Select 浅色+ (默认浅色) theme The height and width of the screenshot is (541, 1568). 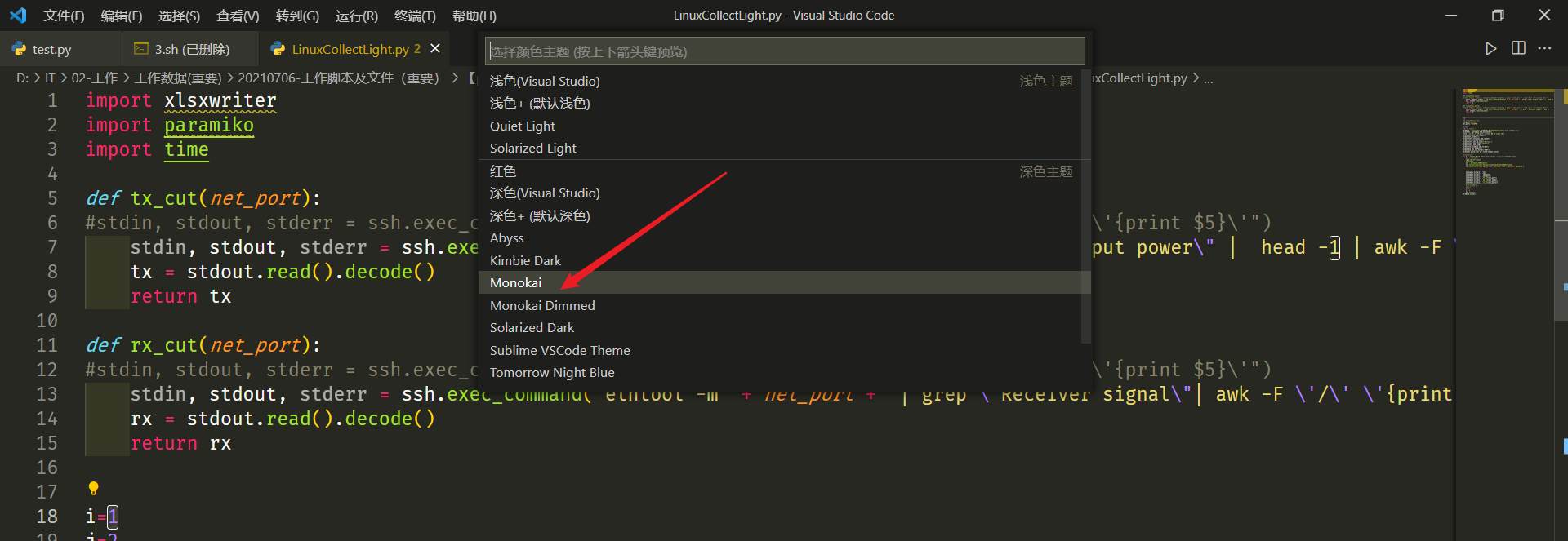coord(784,103)
